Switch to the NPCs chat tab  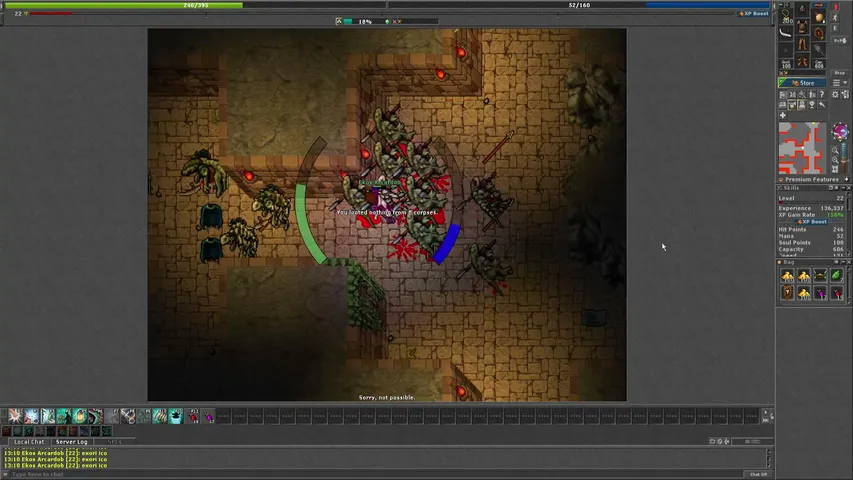[x=114, y=442]
